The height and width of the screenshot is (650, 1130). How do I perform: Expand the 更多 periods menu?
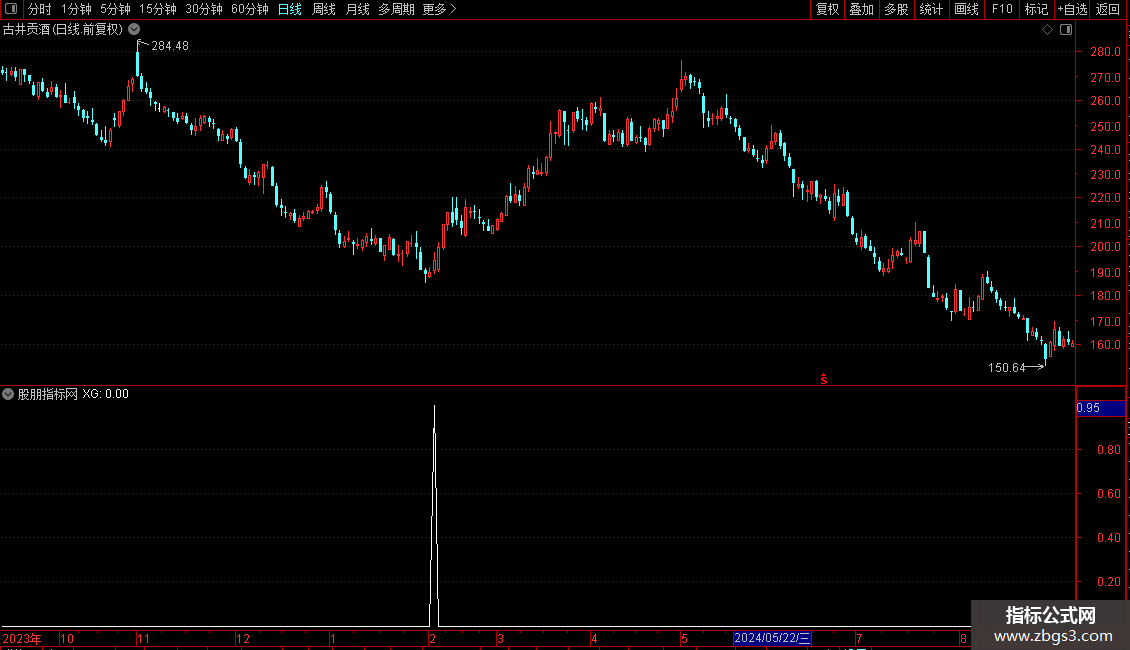click(439, 9)
